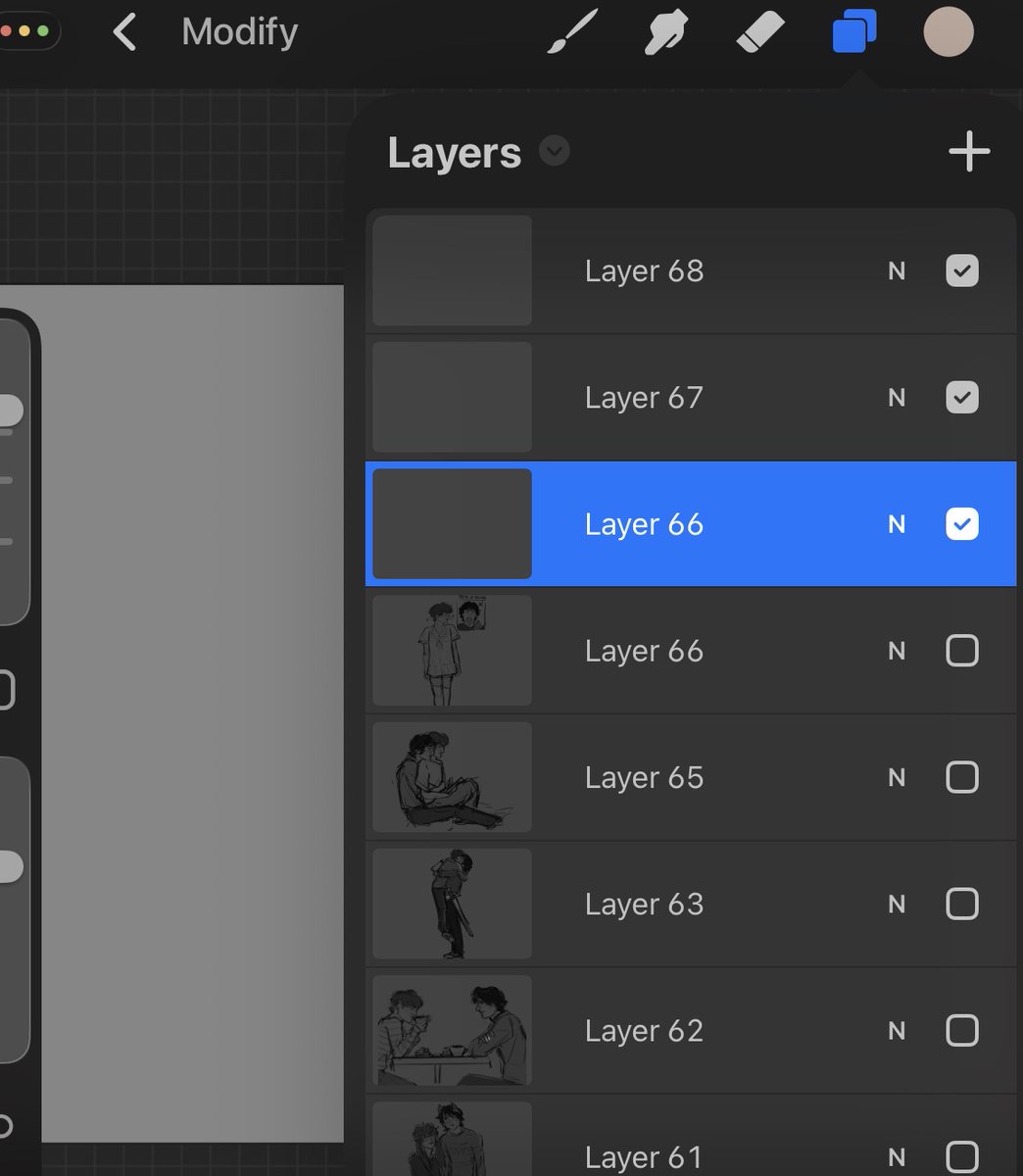Tap the hugging figures thumbnail of Layer 63
1023x1176 pixels.
click(x=452, y=904)
